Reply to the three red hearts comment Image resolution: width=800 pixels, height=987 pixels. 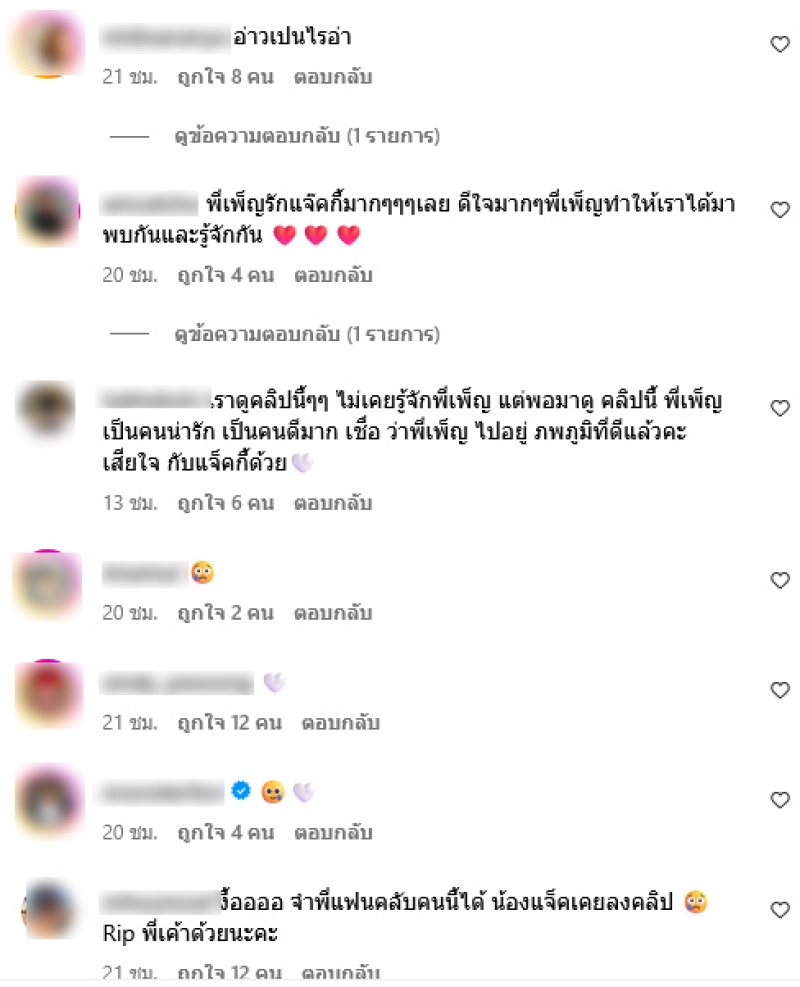click(x=333, y=275)
